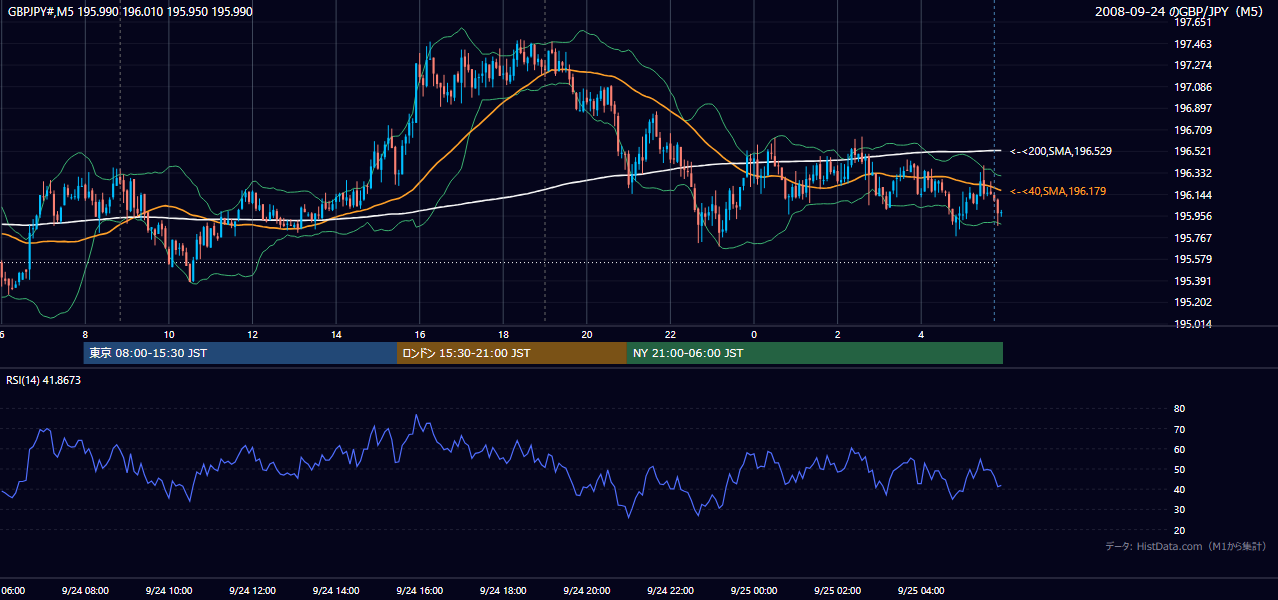
Task: Click the 9/25 00:00 time label
Action: tap(754, 591)
